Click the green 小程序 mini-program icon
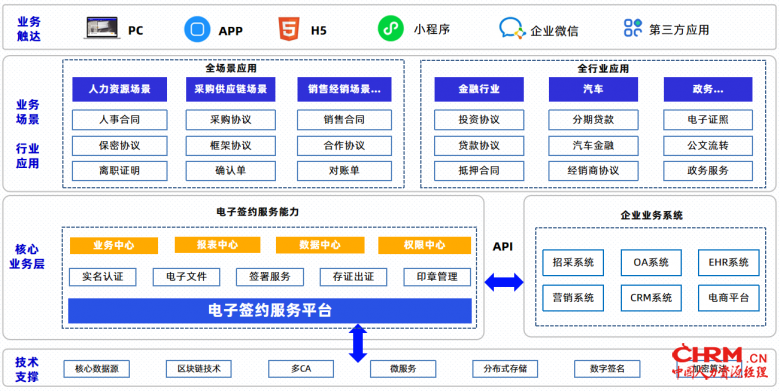This screenshot has height=391, width=780. point(390,28)
